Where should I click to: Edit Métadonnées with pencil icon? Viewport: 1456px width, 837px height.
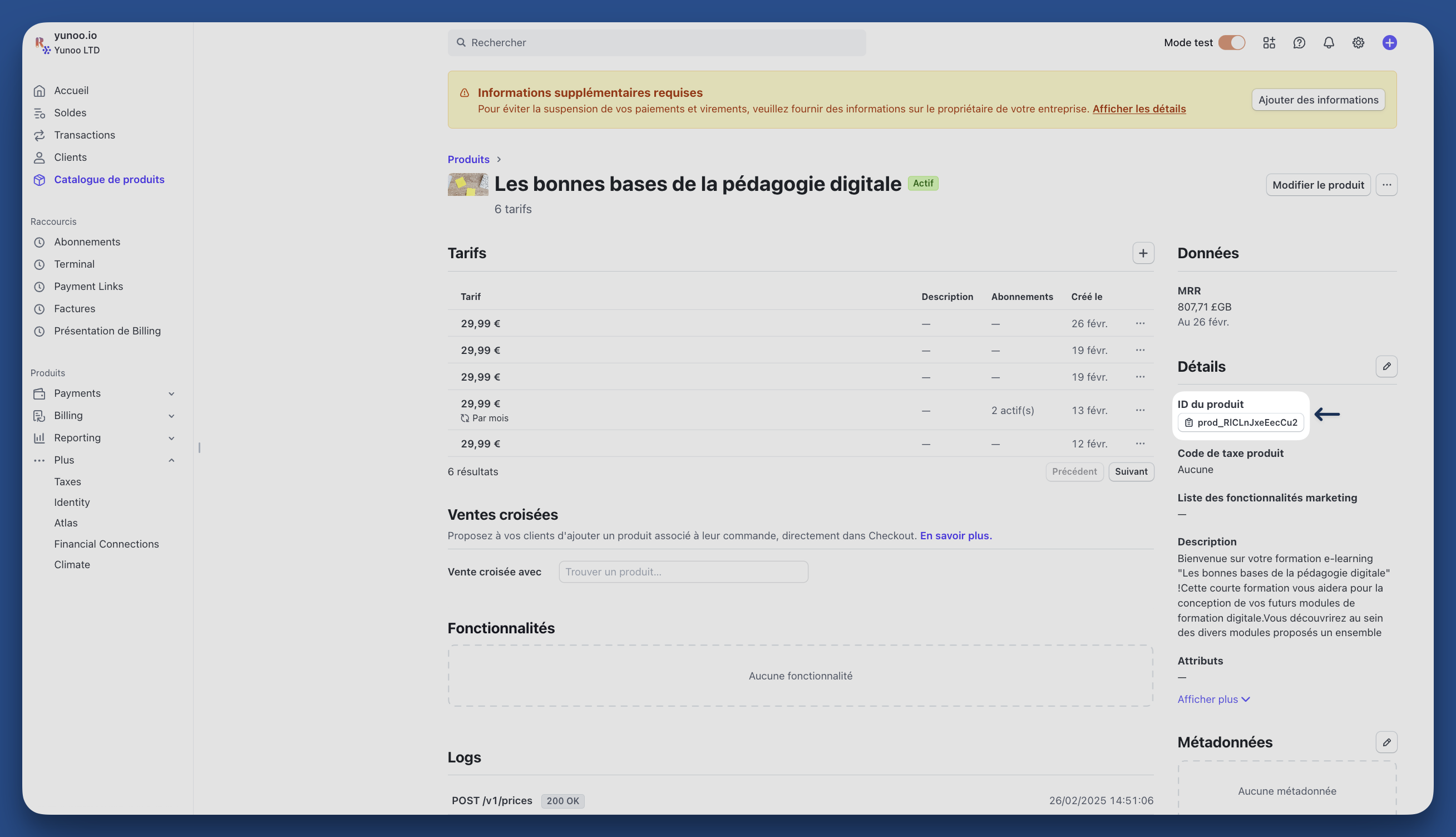(1386, 742)
